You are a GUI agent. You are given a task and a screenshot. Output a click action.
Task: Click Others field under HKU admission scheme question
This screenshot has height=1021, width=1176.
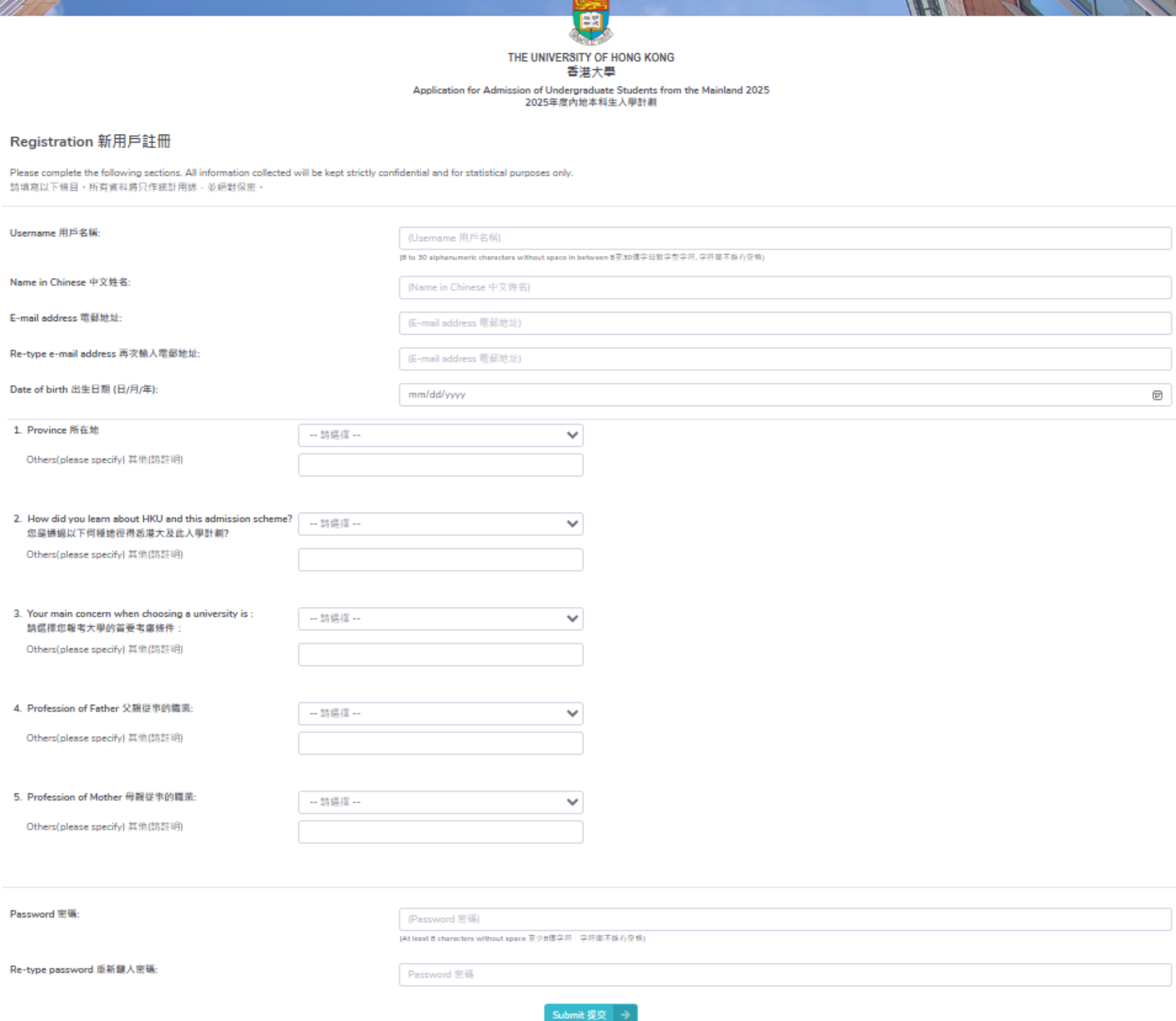coord(440,560)
